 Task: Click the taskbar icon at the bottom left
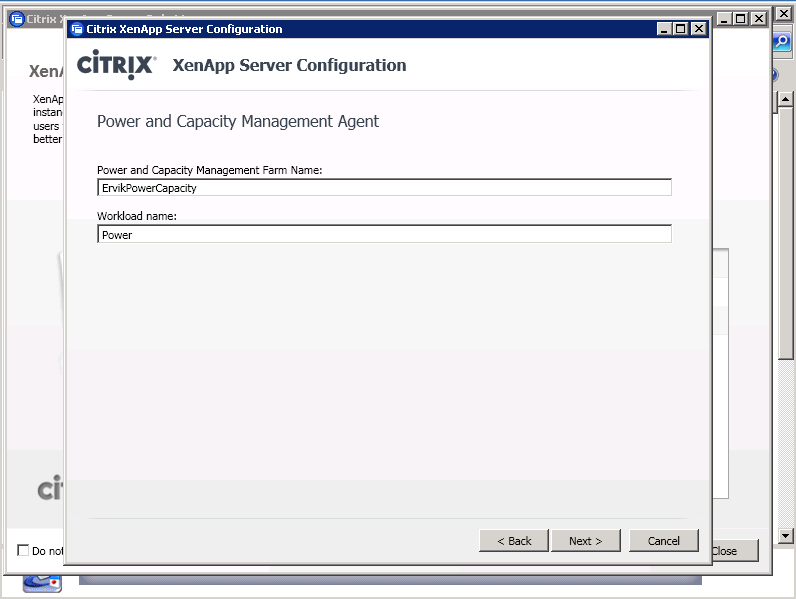coord(42,584)
